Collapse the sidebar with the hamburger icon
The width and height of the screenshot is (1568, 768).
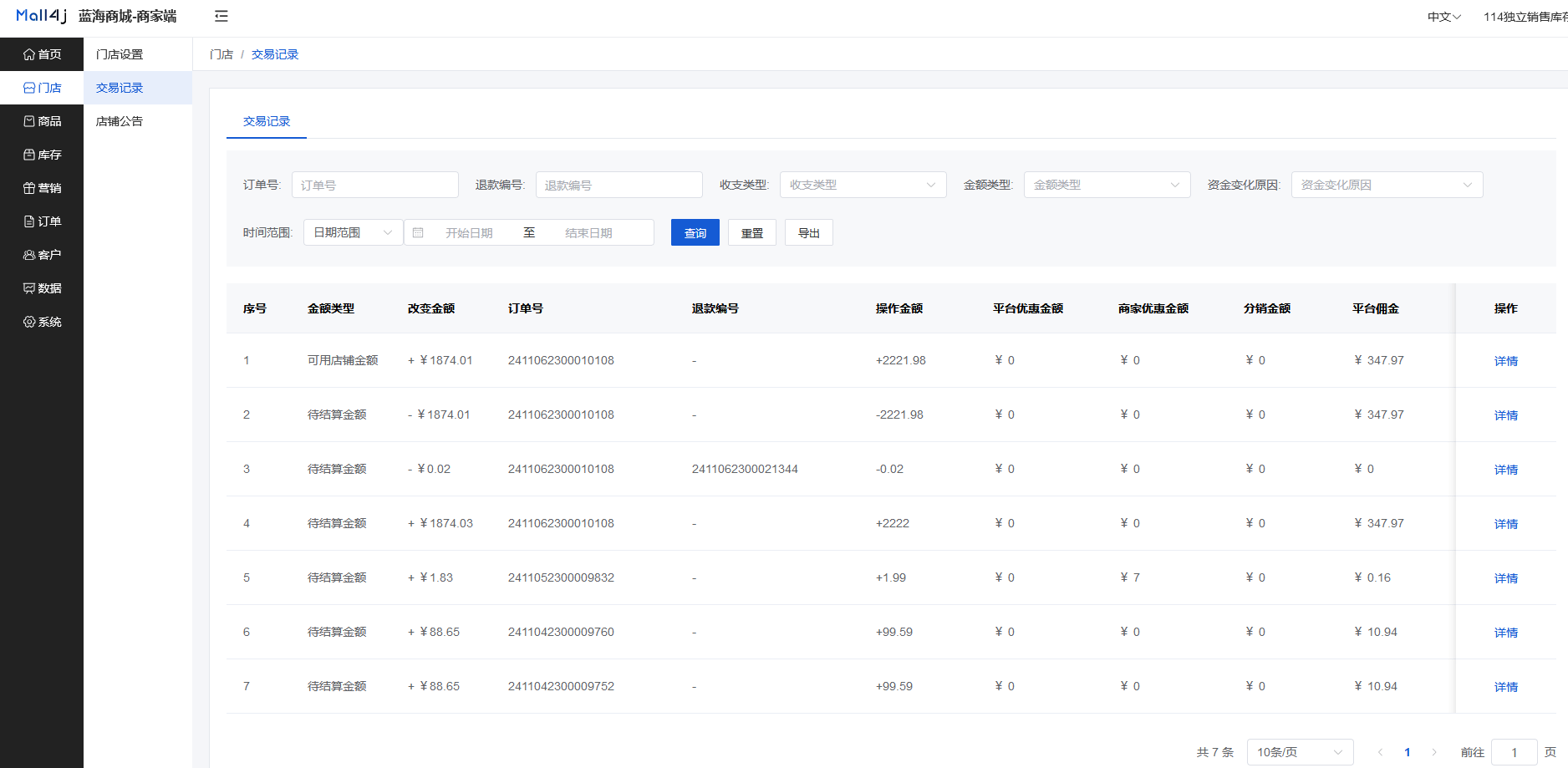(221, 16)
